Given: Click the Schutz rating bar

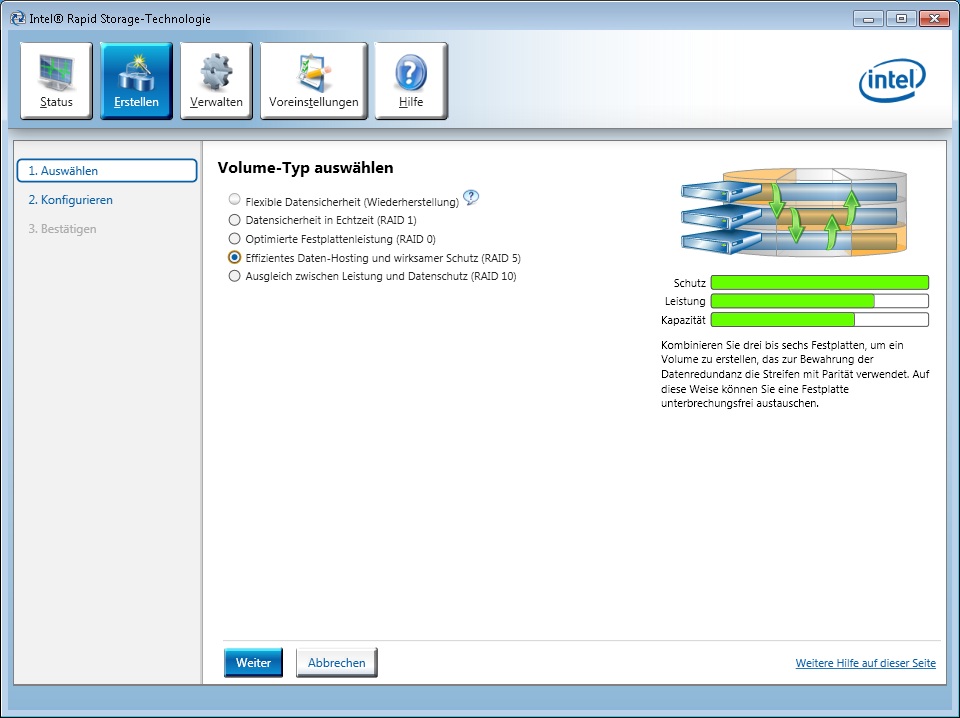Looking at the screenshot, I should tap(820, 282).
